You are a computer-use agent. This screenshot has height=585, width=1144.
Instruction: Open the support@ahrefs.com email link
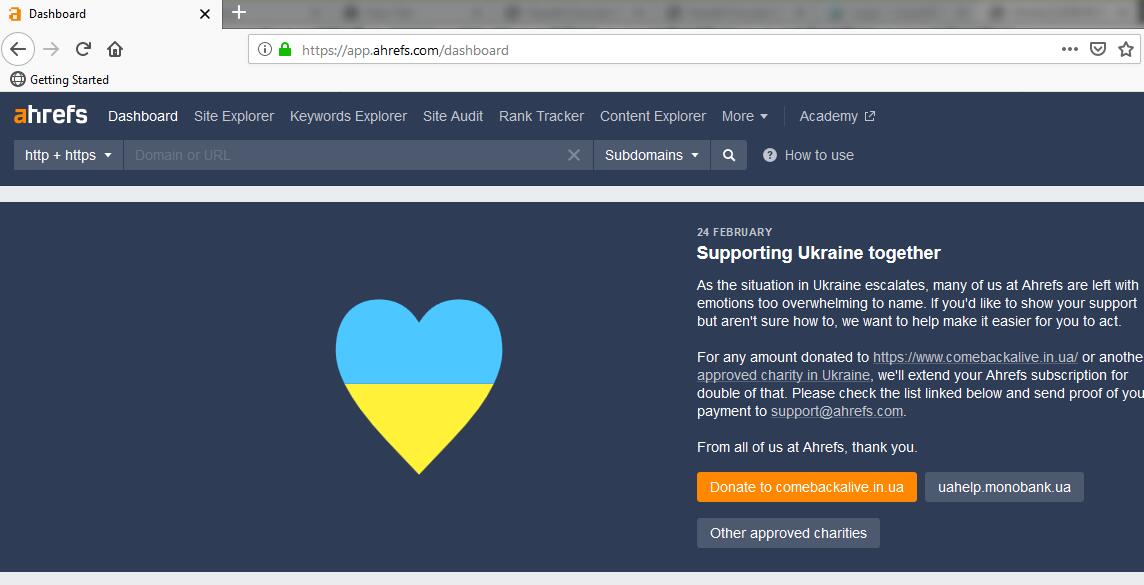[x=836, y=411]
